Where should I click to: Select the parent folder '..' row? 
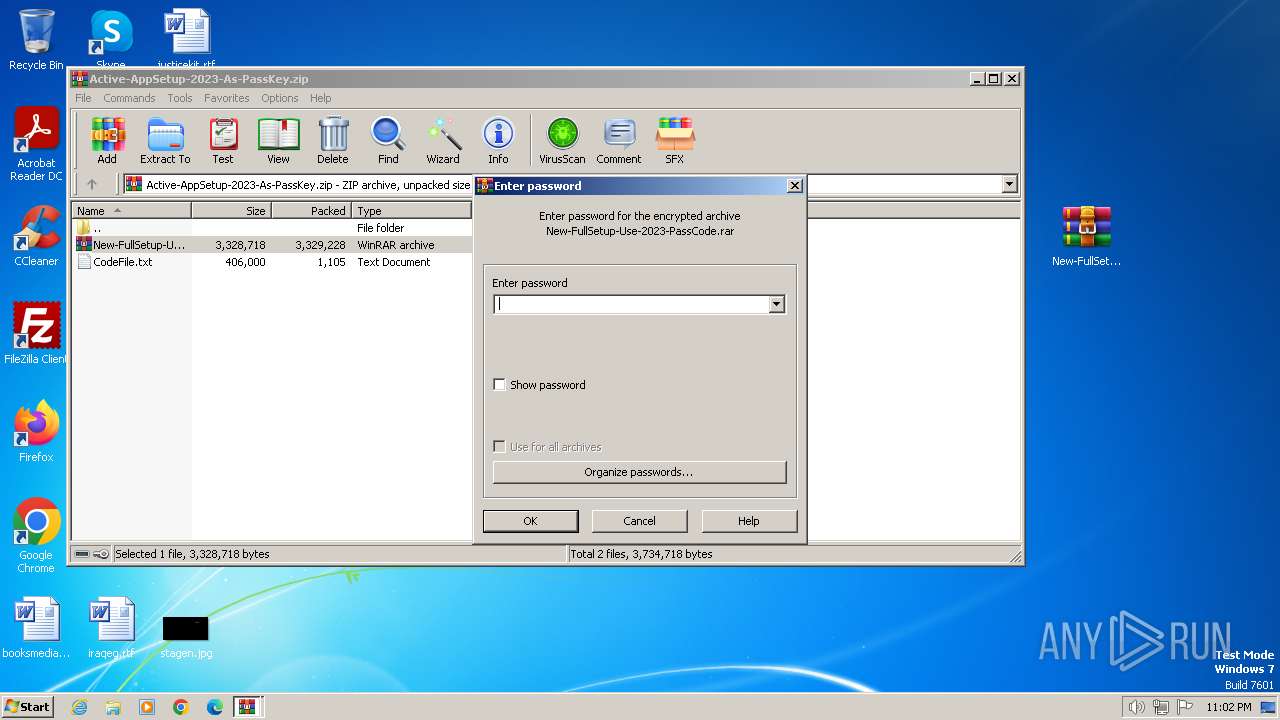click(x=271, y=228)
